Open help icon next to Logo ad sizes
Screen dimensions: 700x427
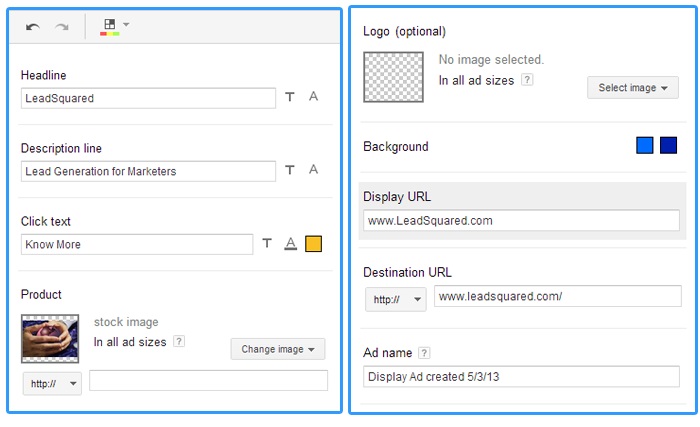(527, 80)
